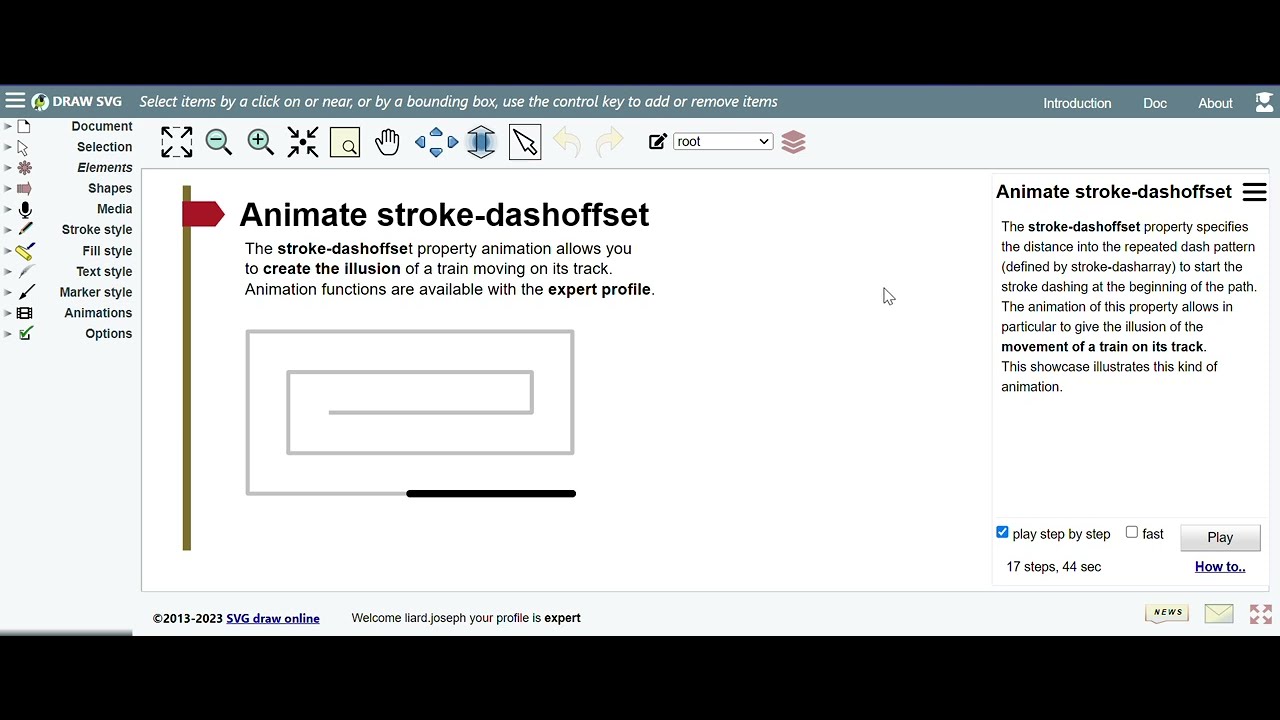This screenshot has width=1280, height=720.
Task: Click the redo arrow icon
Action: pos(609,142)
